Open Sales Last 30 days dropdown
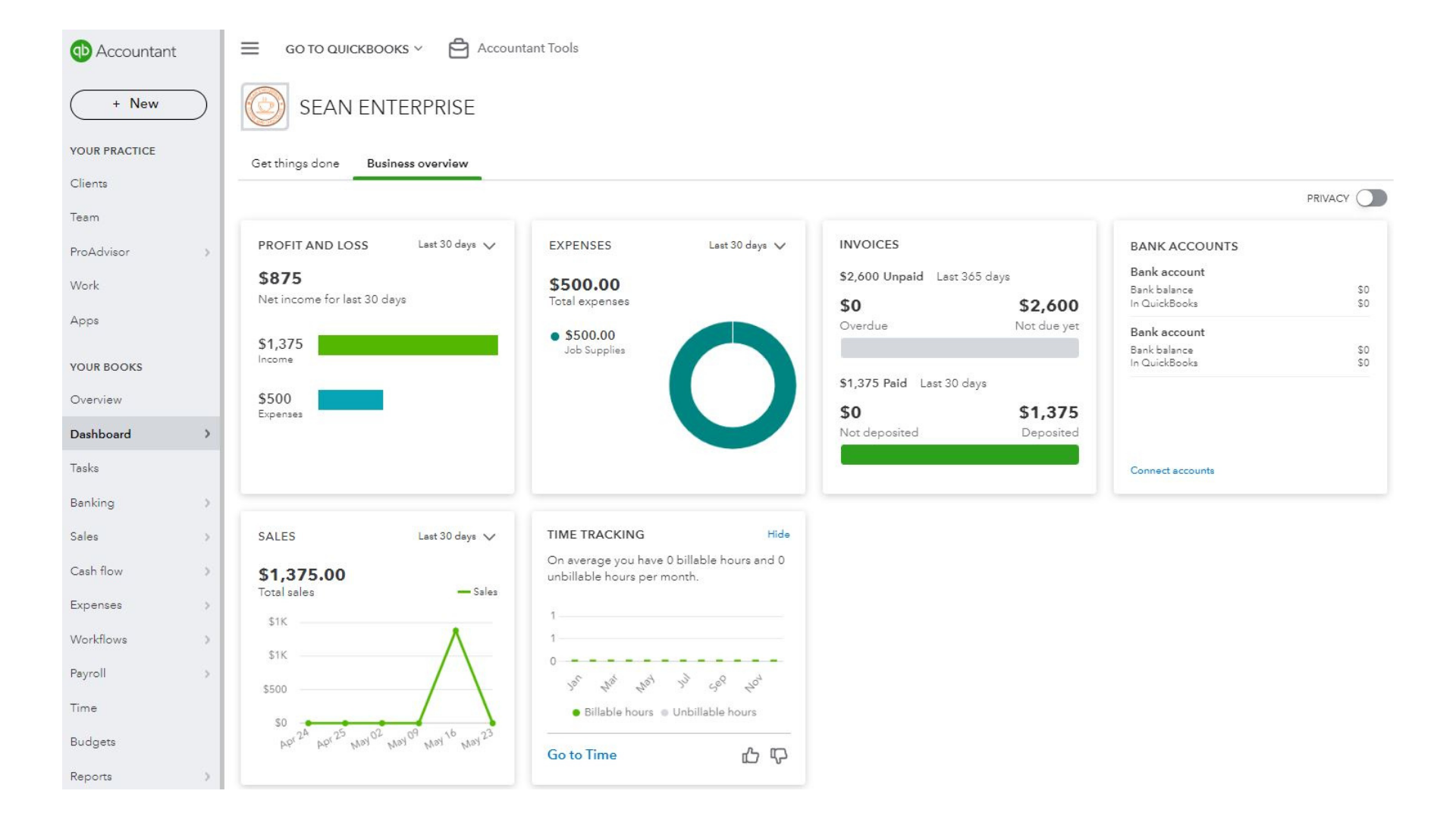The height and width of the screenshot is (819, 1456). click(457, 536)
